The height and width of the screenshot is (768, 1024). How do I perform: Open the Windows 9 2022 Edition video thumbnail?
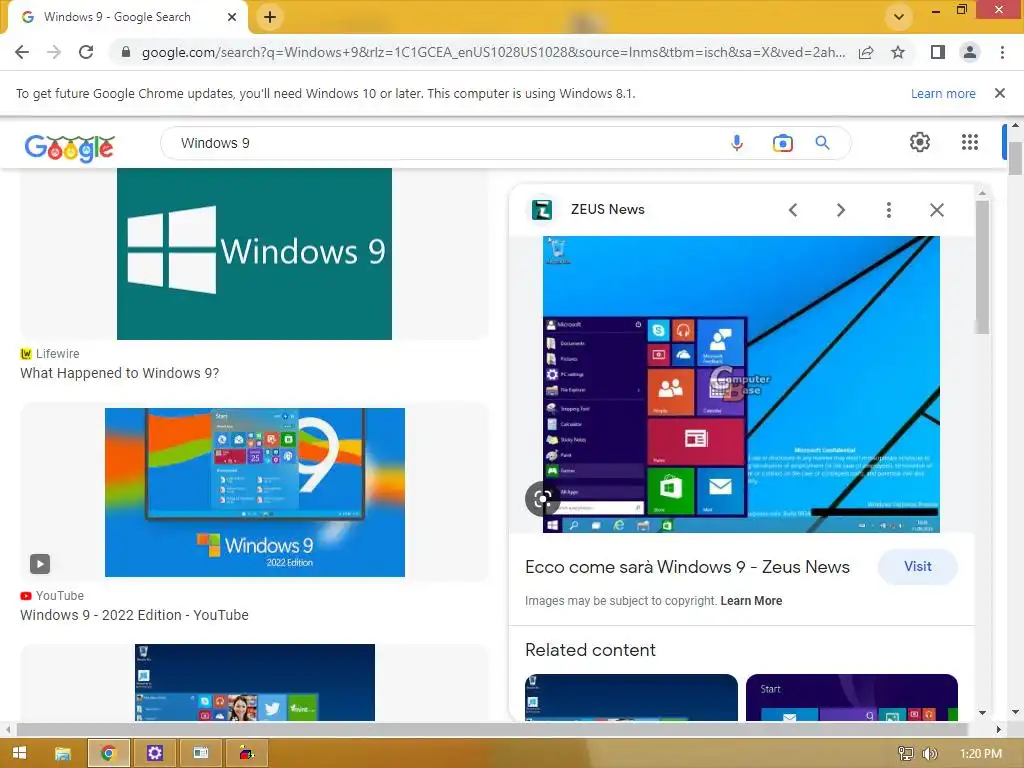(x=255, y=492)
